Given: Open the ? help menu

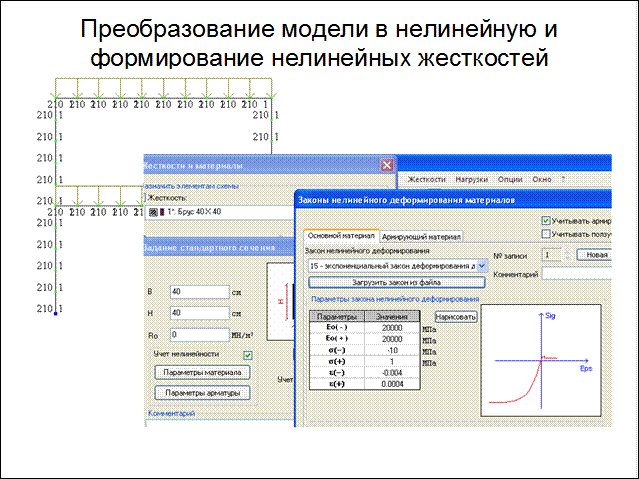Looking at the screenshot, I should [563, 179].
